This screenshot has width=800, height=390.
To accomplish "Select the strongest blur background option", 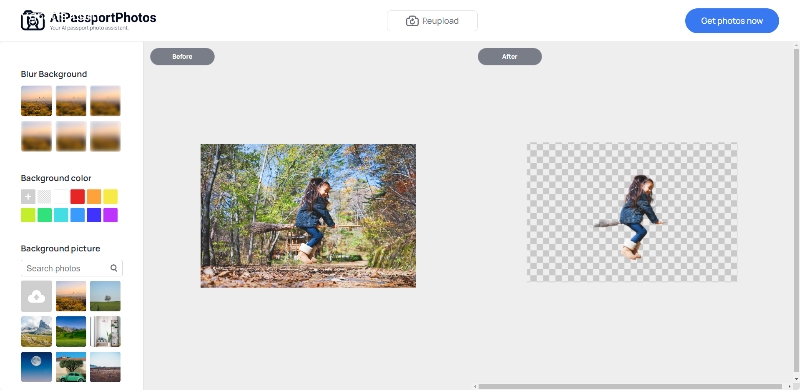I will [x=105, y=136].
